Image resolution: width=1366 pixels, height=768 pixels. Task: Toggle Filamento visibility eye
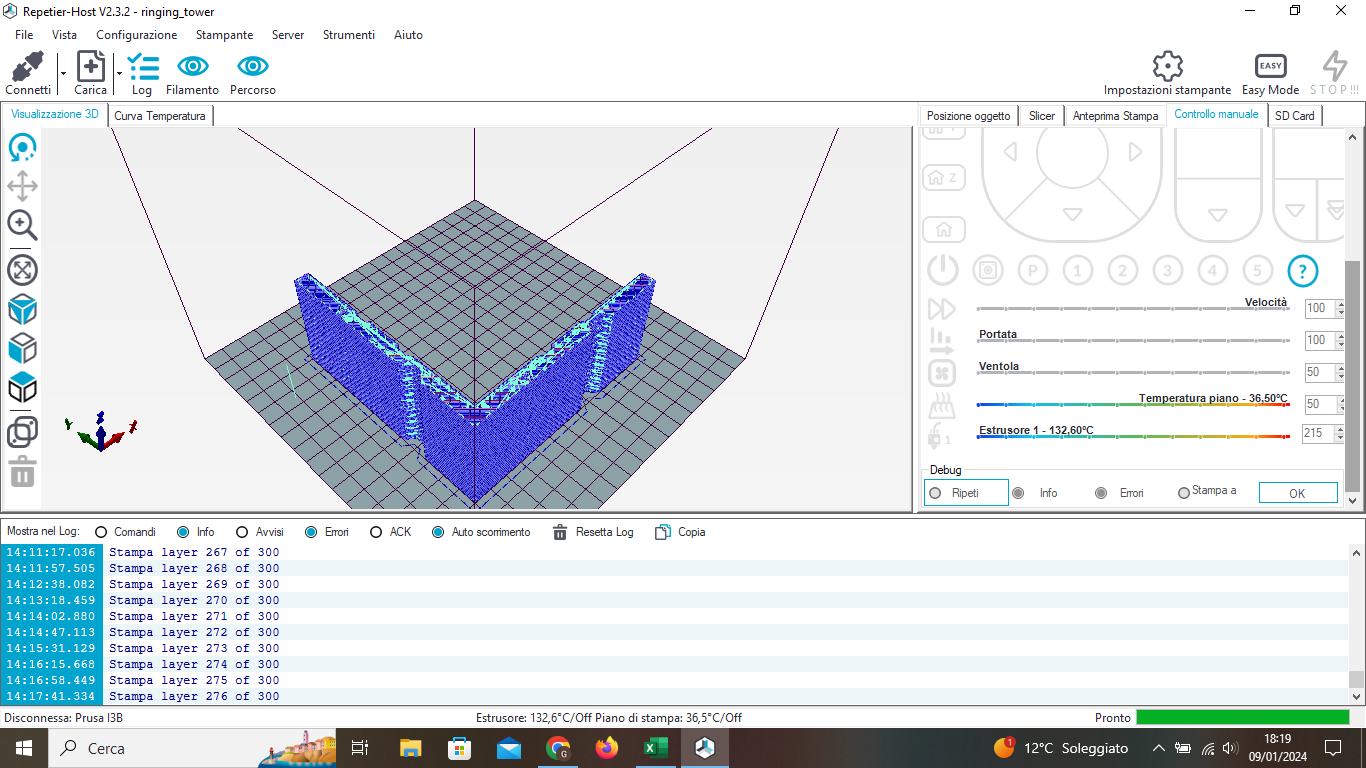(192, 67)
